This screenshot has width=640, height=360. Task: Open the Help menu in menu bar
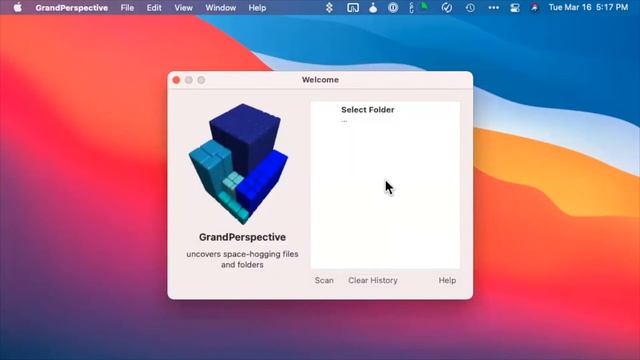click(257, 8)
